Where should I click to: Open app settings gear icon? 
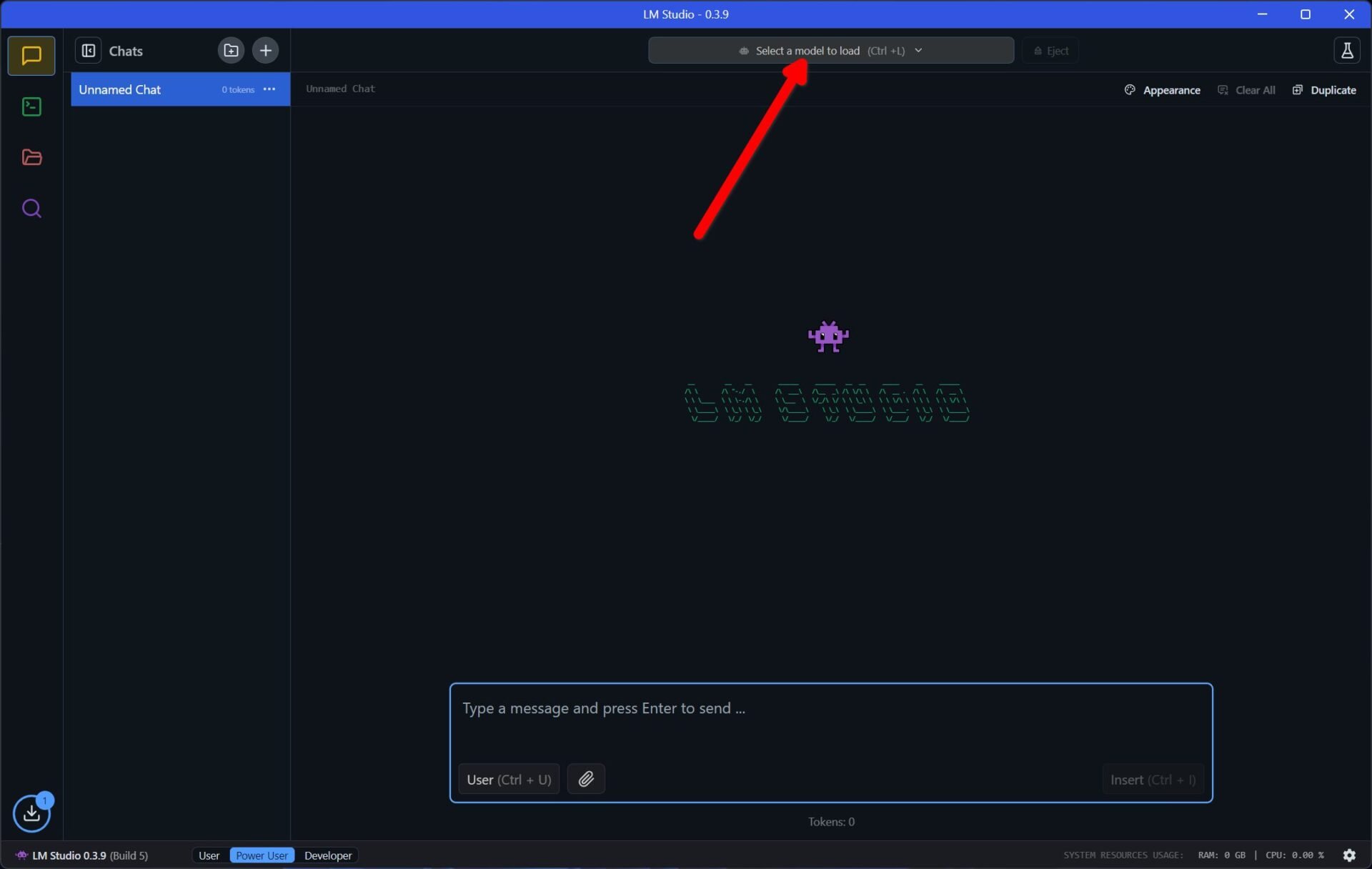click(1349, 855)
